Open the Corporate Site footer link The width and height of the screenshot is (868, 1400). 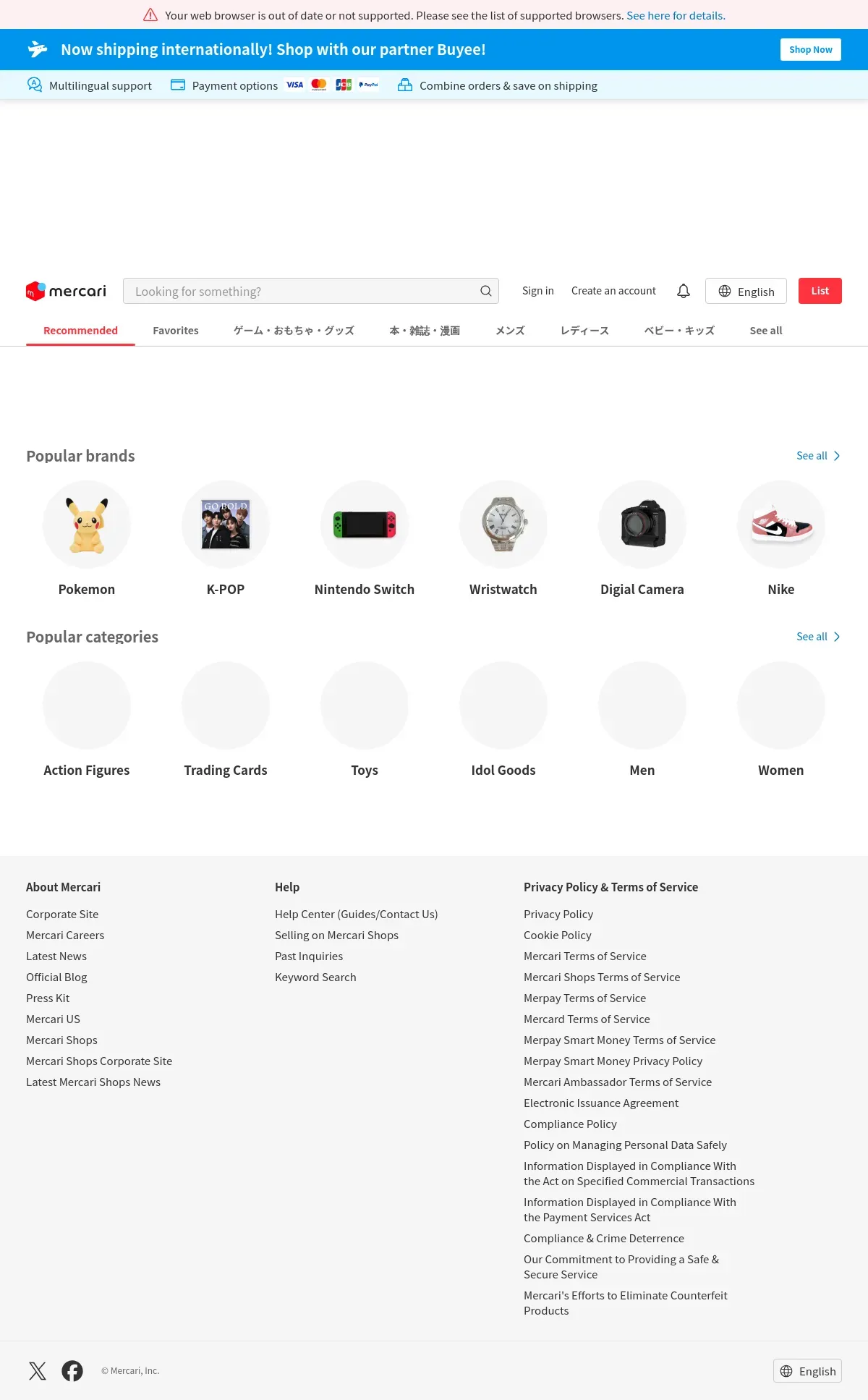pos(62,915)
